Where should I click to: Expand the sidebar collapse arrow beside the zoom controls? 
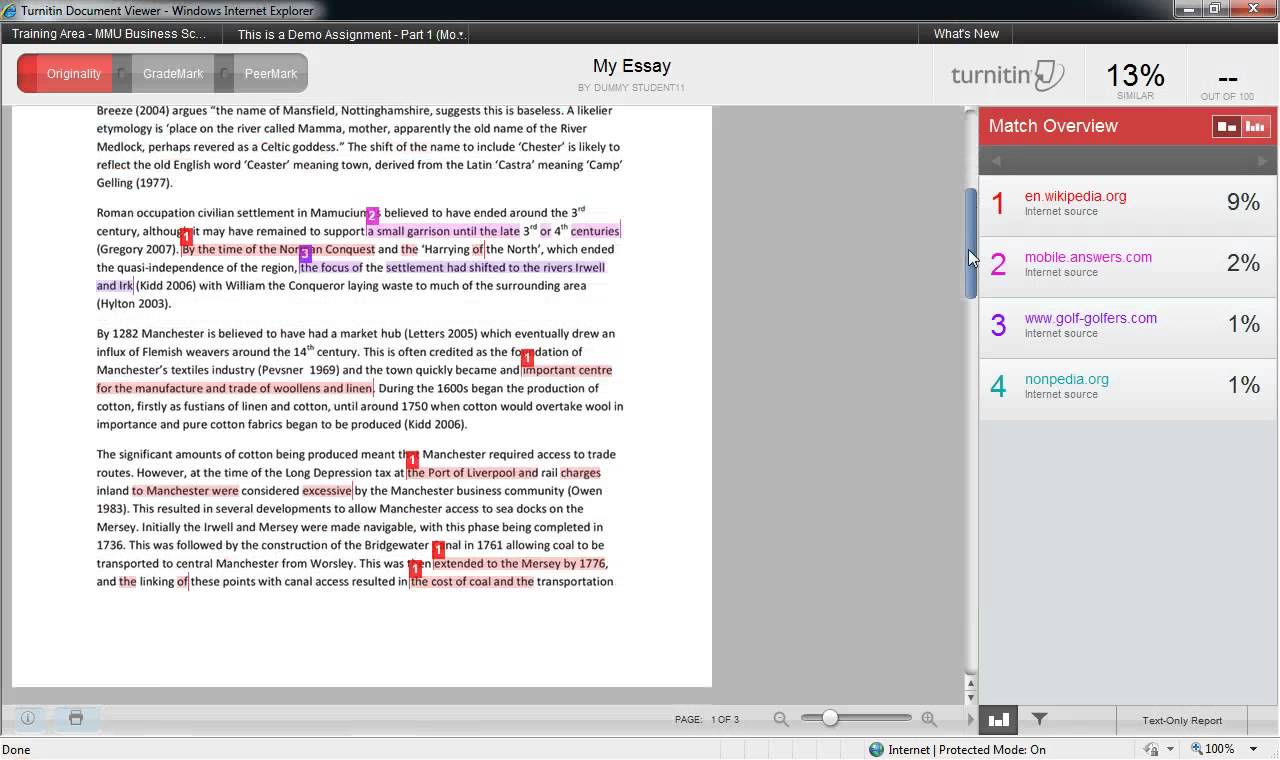tap(970, 719)
